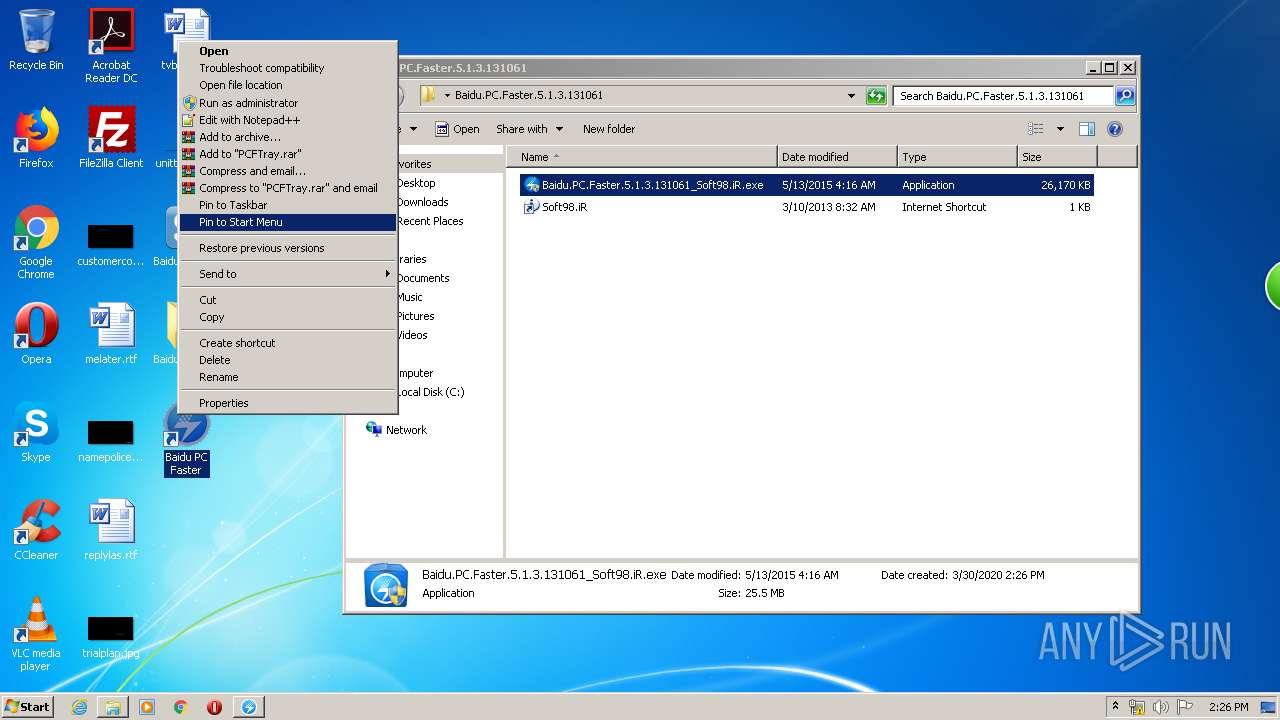Screen dimensions: 1280x720
Task: Open Firefox desktop shortcut
Action: click(x=36, y=138)
